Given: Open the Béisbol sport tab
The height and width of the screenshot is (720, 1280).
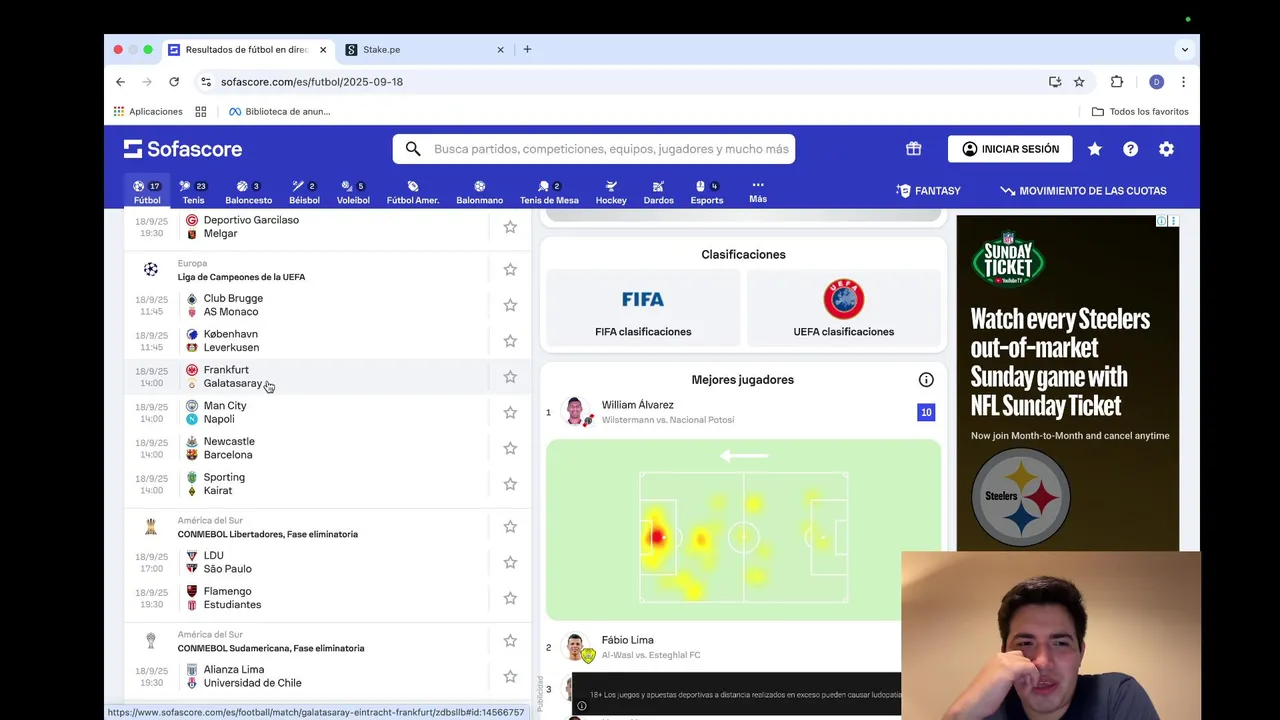Looking at the screenshot, I should click(x=304, y=192).
